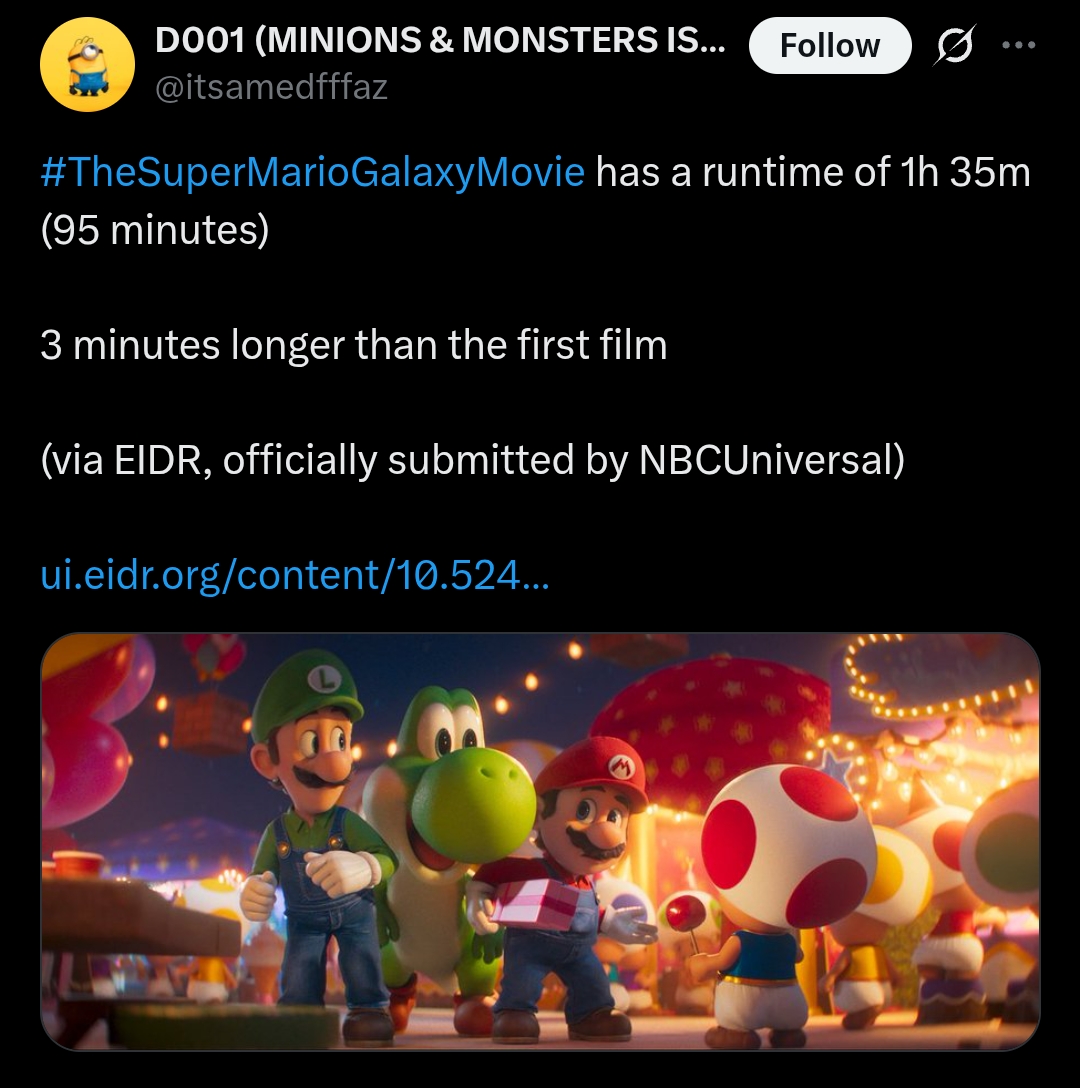The width and height of the screenshot is (1080, 1088).
Task: Click the '(via EIDR, officially submitted by NBCUniversal)' line
Action: (472, 460)
